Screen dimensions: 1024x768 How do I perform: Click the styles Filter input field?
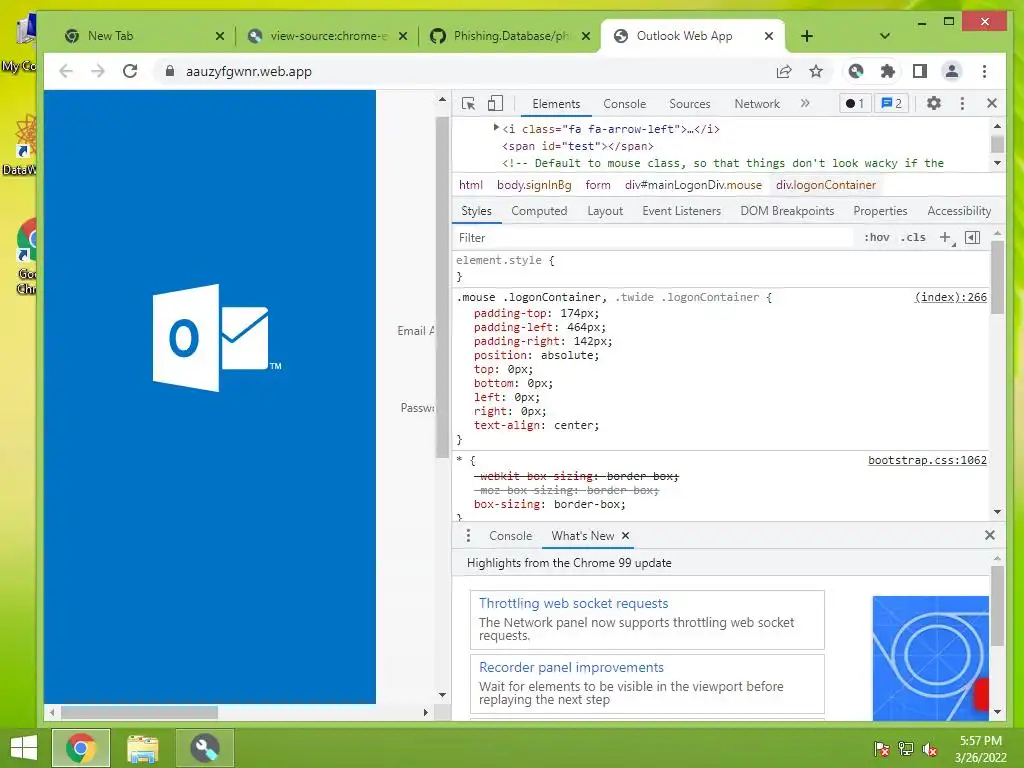pyautogui.click(x=653, y=238)
